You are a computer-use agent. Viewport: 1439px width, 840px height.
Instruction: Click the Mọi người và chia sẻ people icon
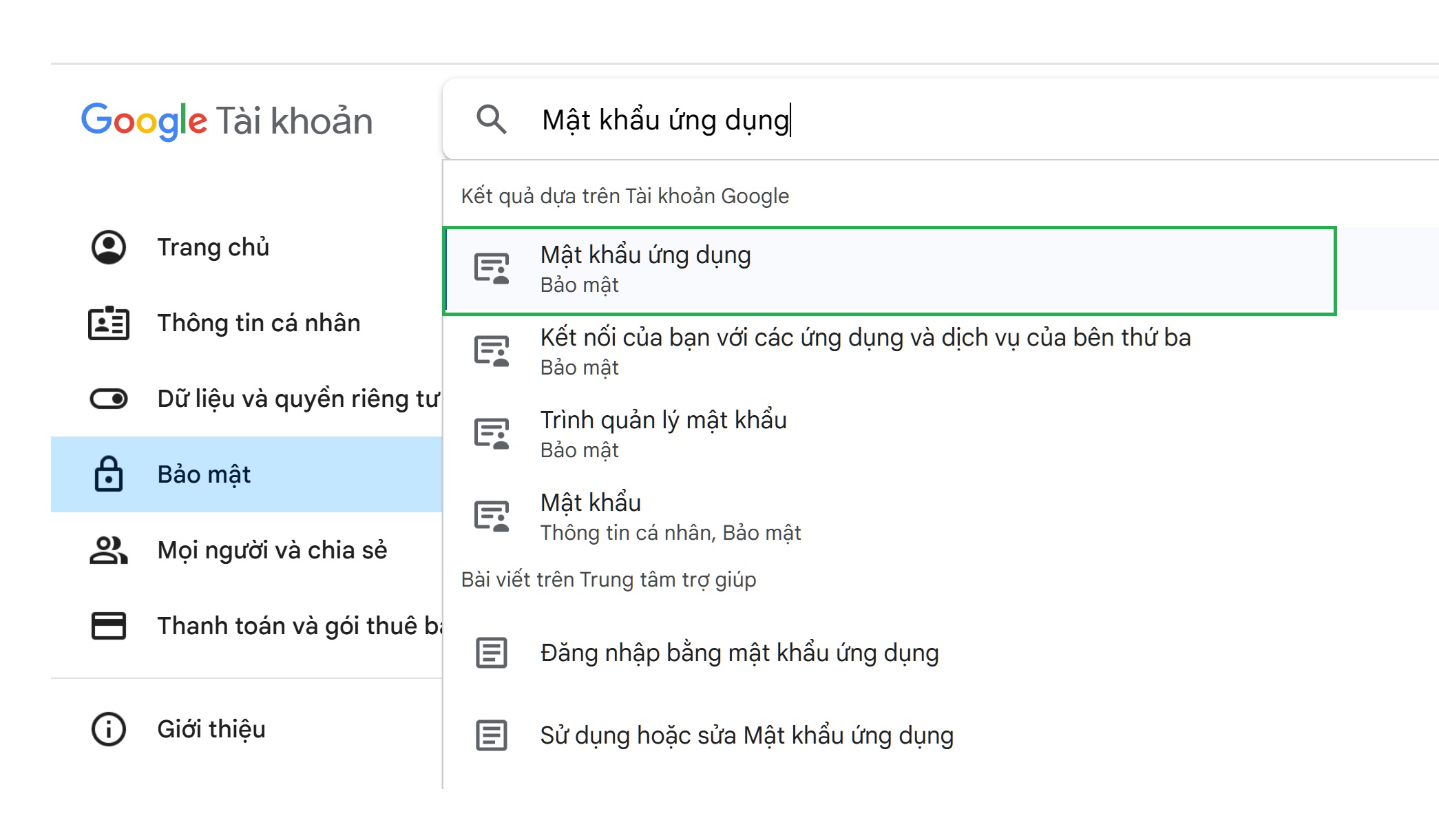[x=109, y=550]
